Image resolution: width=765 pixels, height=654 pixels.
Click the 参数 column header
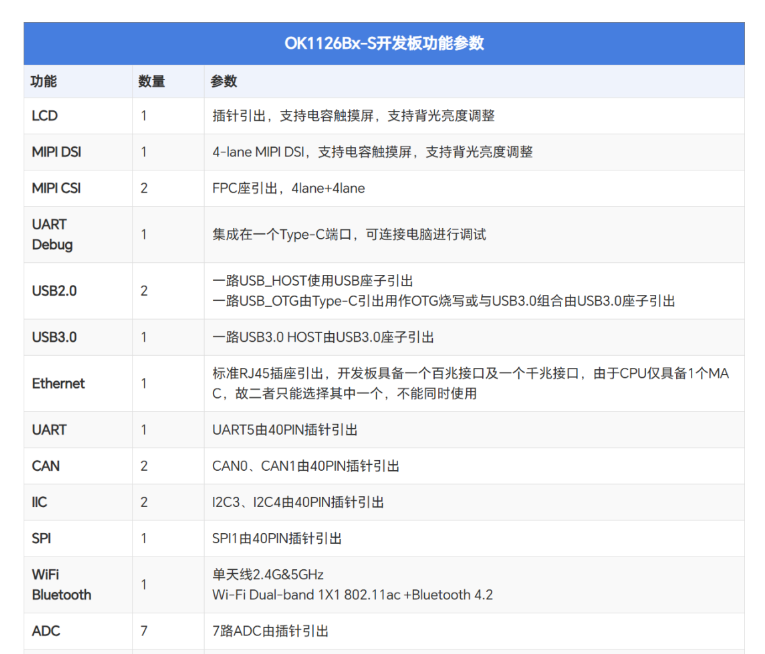[x=224, y=81]
